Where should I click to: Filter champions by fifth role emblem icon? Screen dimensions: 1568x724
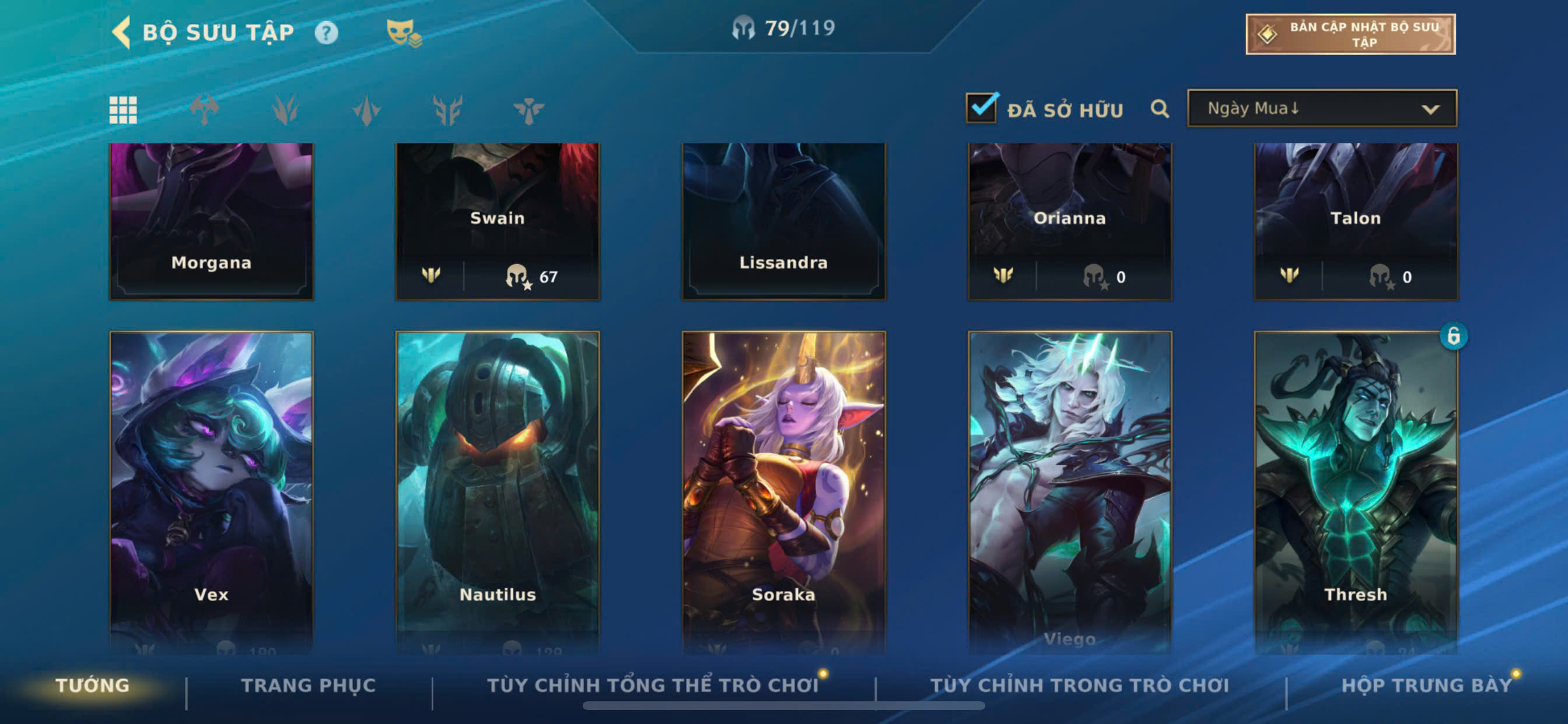click(x=528, y=110)
